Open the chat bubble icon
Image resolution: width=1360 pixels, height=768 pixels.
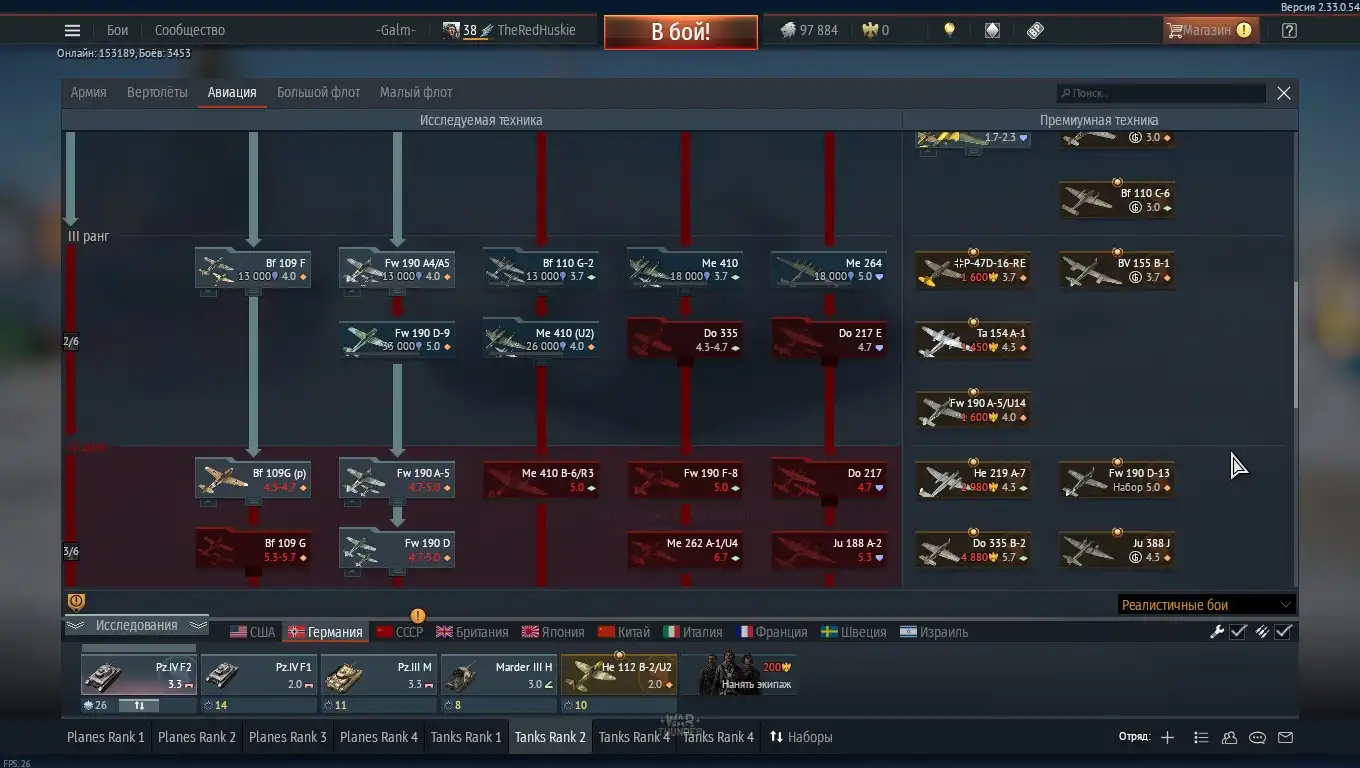click(x=1258, y=737)
